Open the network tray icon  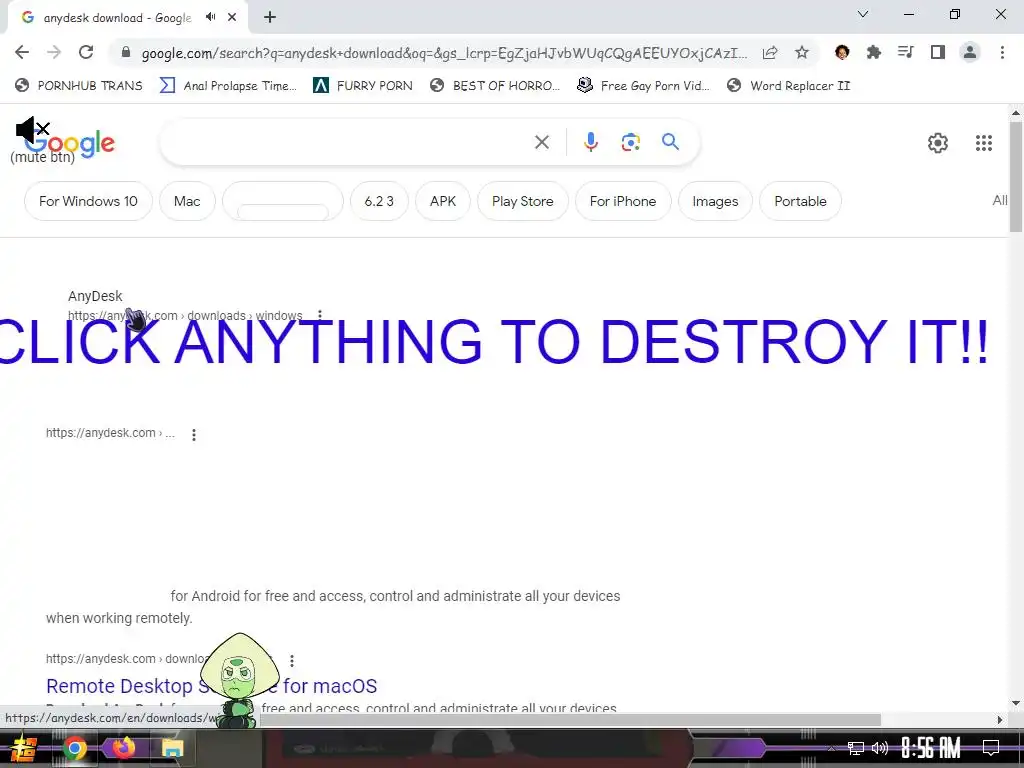[x=856, y=748]
